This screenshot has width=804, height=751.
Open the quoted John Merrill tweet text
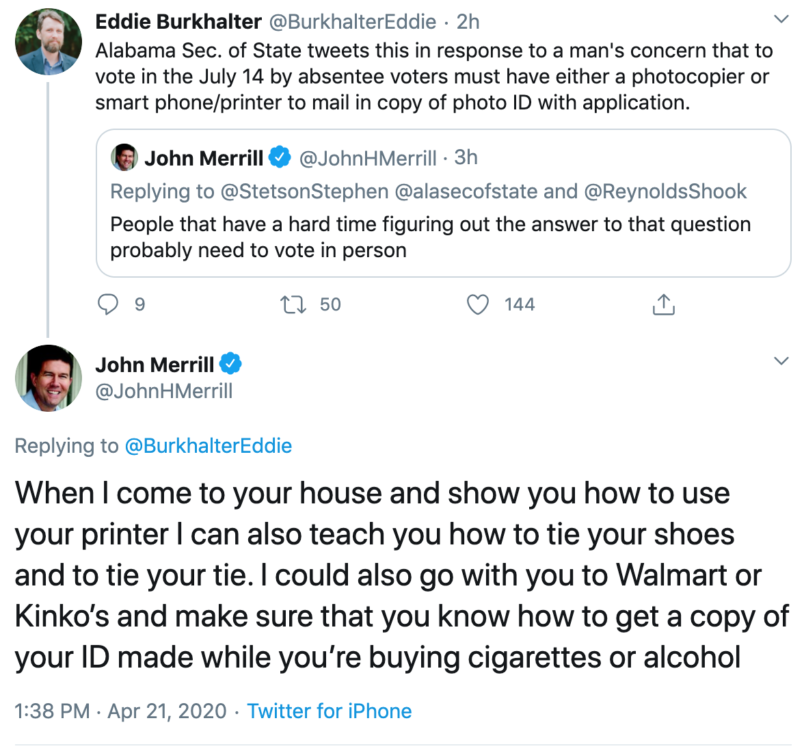click(430, 237)
